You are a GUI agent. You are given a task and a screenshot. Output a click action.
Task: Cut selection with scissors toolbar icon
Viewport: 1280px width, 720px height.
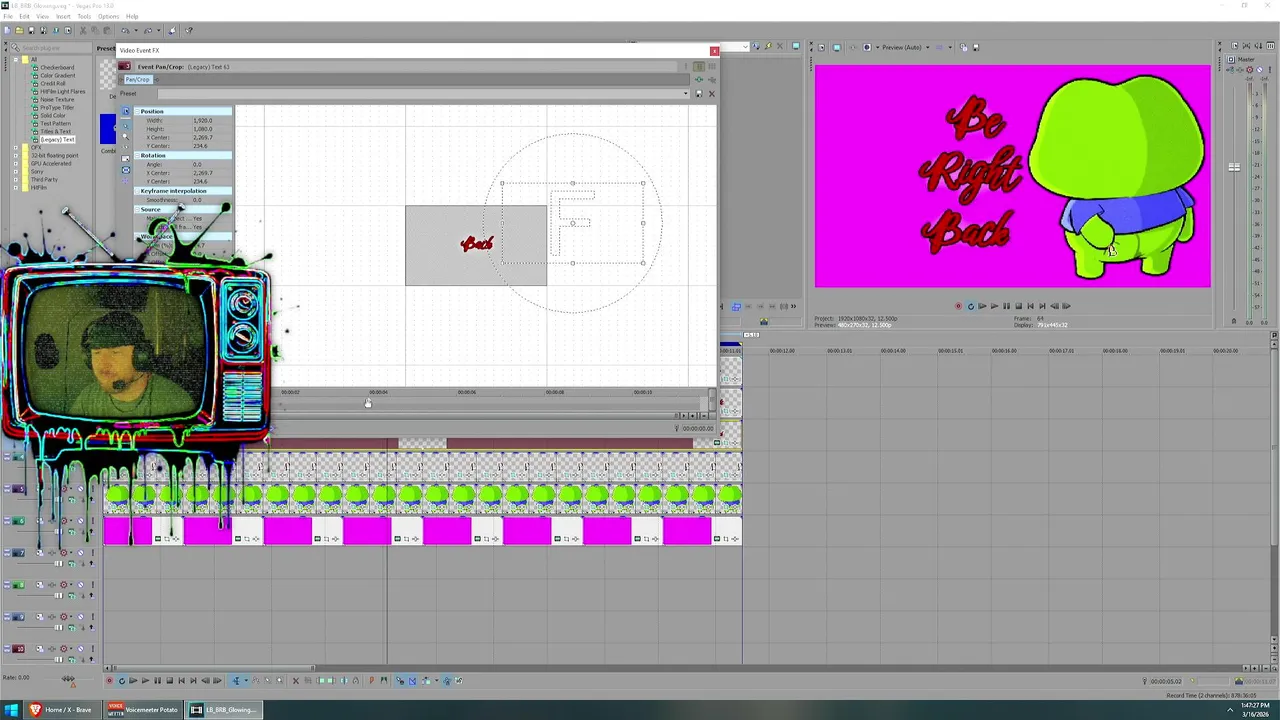[83, 30]
